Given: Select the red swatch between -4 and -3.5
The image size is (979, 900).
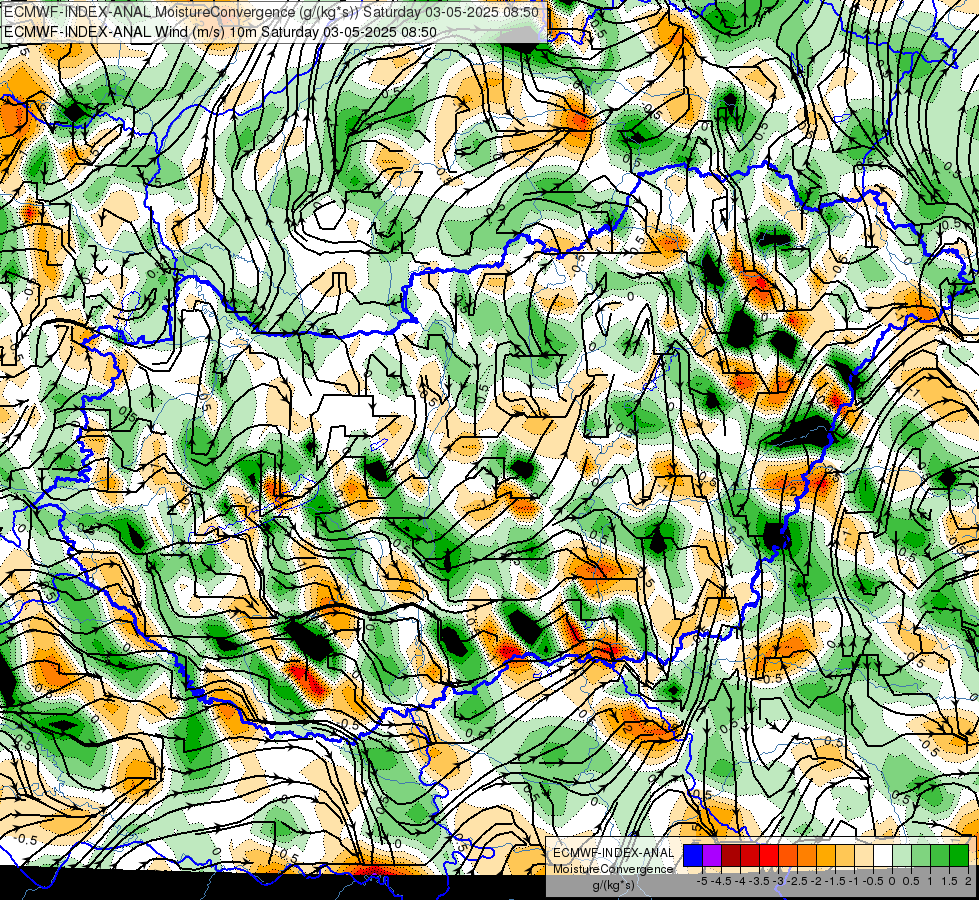Looking at the screenshot, I should 750,855.
